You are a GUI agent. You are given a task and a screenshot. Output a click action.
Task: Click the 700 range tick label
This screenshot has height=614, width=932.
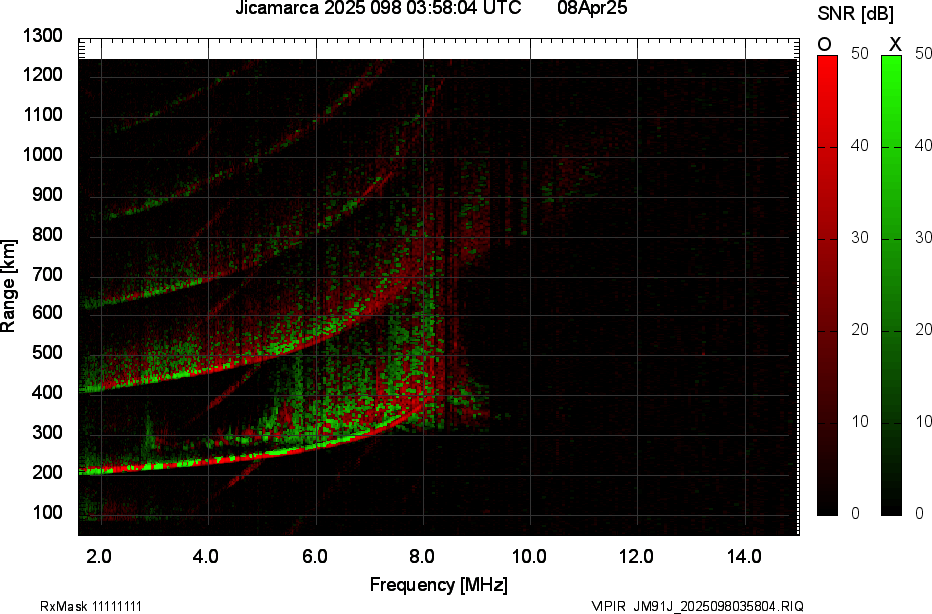47,274
